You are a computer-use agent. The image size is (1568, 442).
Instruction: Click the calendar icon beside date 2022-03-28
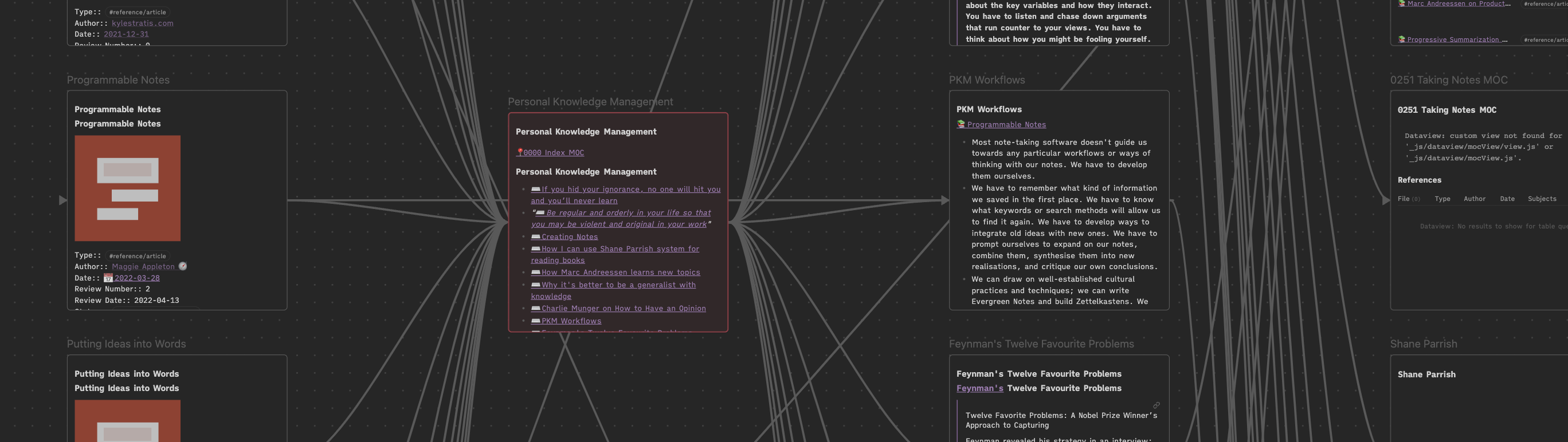[x=108, y=278]
